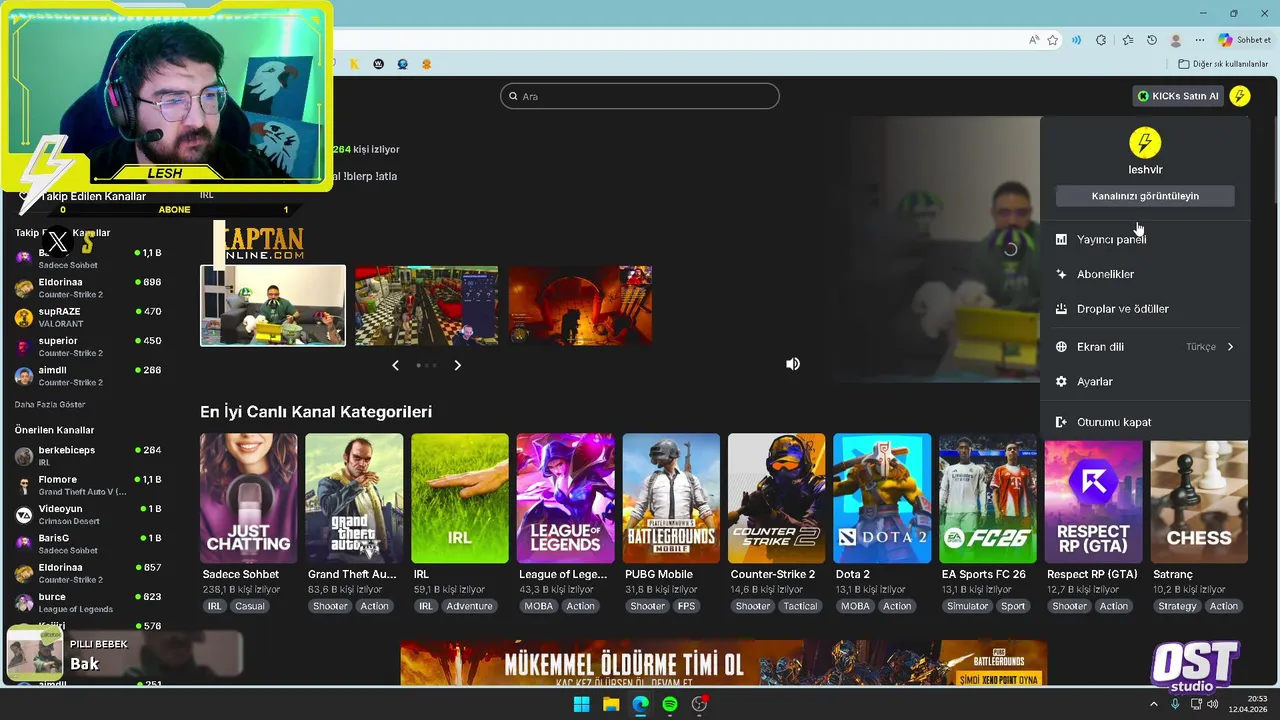
Task: Open aimdll channel in followed list
Action: (88, 375)
